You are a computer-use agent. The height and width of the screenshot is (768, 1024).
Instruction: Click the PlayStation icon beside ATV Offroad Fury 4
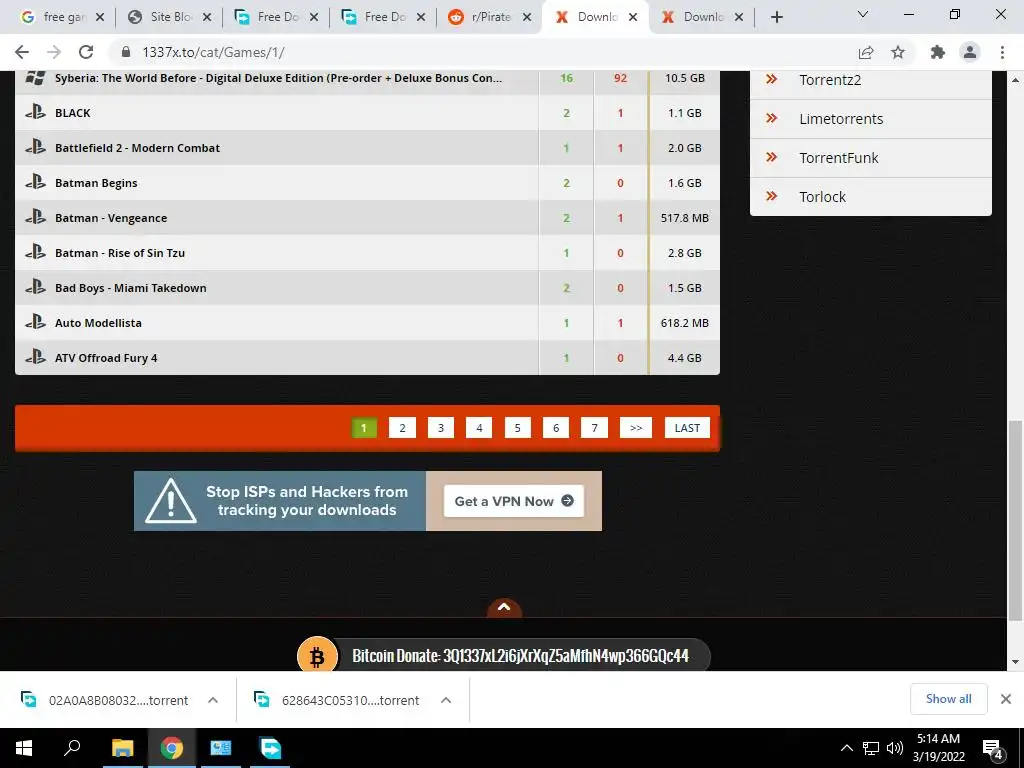35,357
